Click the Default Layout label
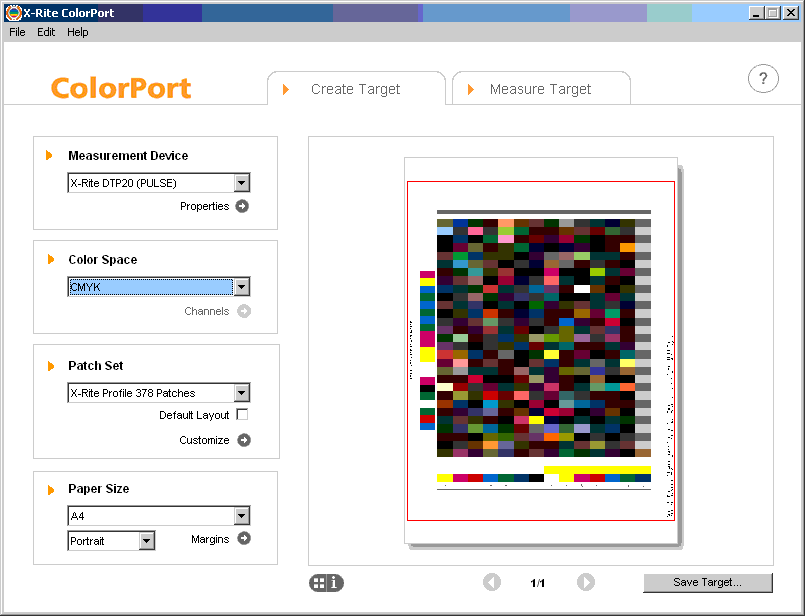805x616 pixels. click(x=194, y=415)
